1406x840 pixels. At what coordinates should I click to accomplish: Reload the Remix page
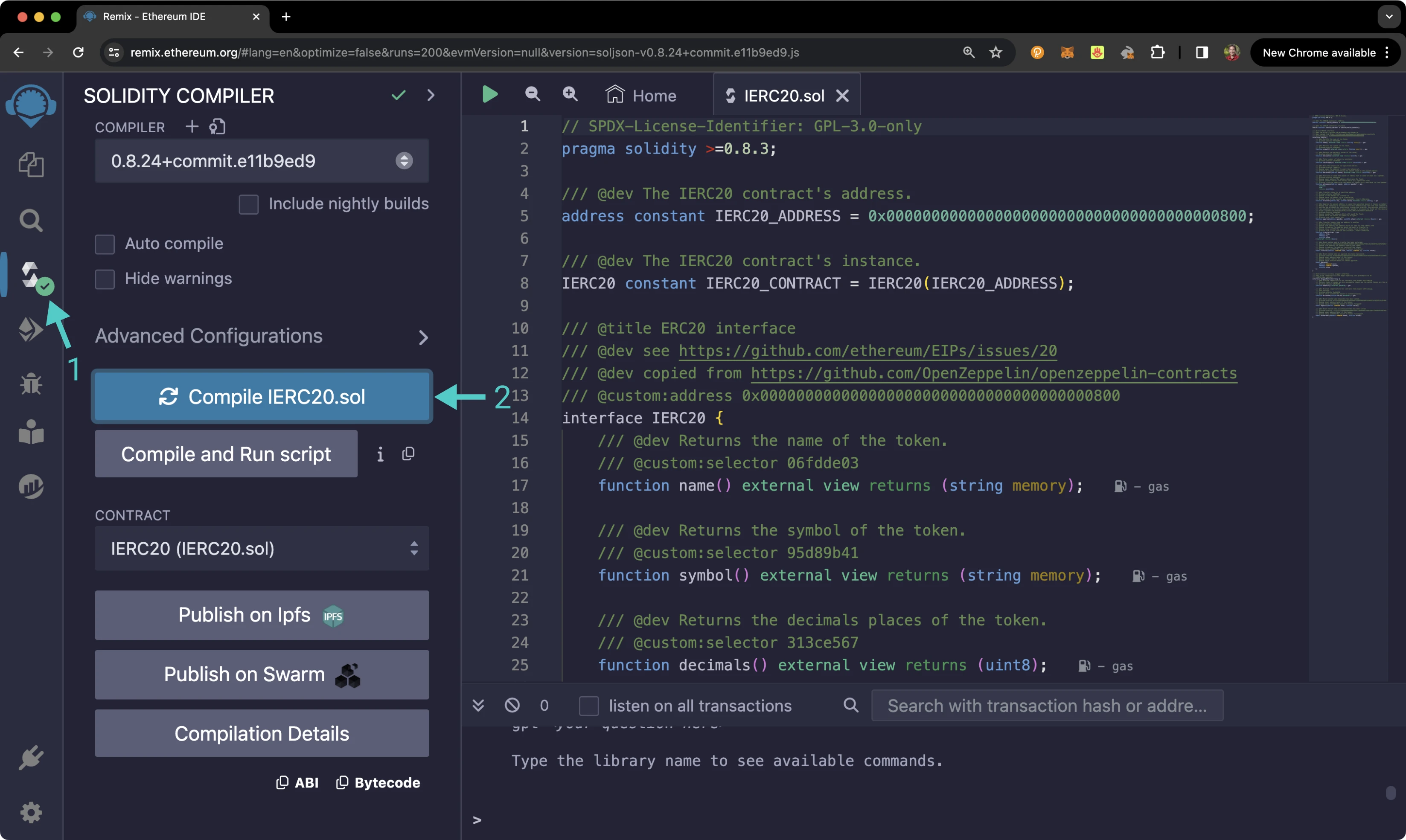(x=79, y=52)
